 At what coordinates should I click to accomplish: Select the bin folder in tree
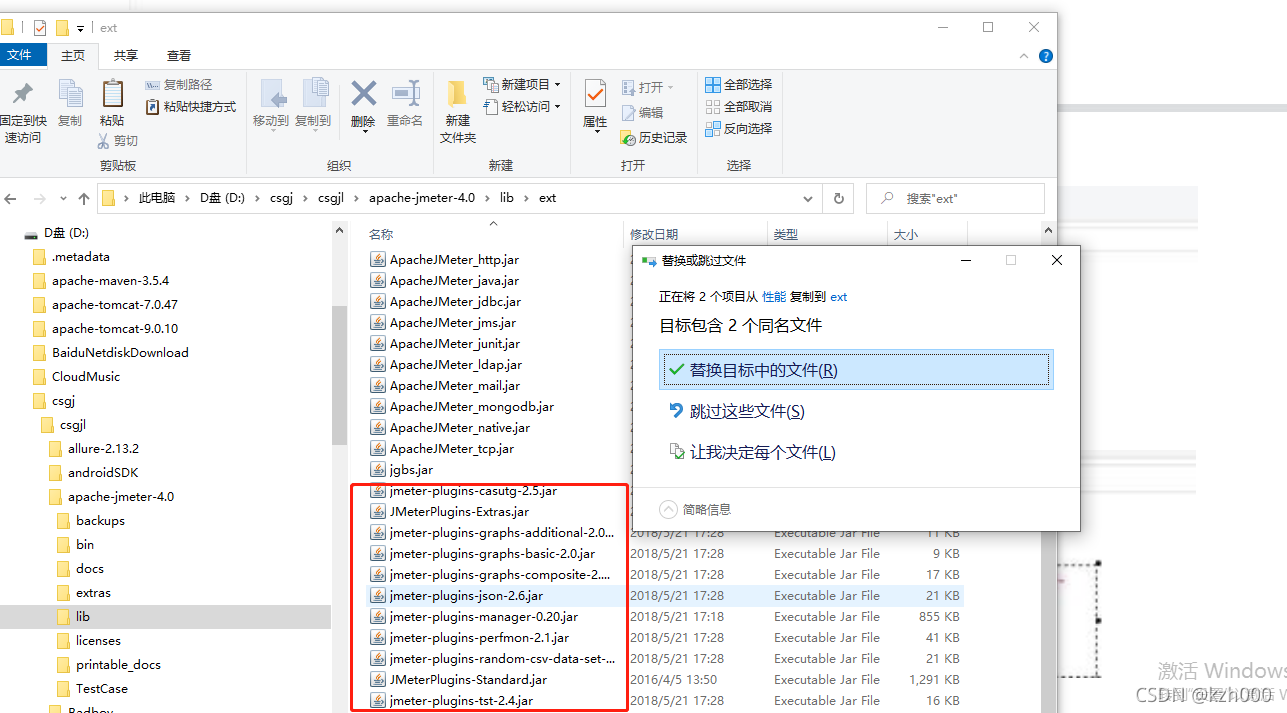coord(75,544)
